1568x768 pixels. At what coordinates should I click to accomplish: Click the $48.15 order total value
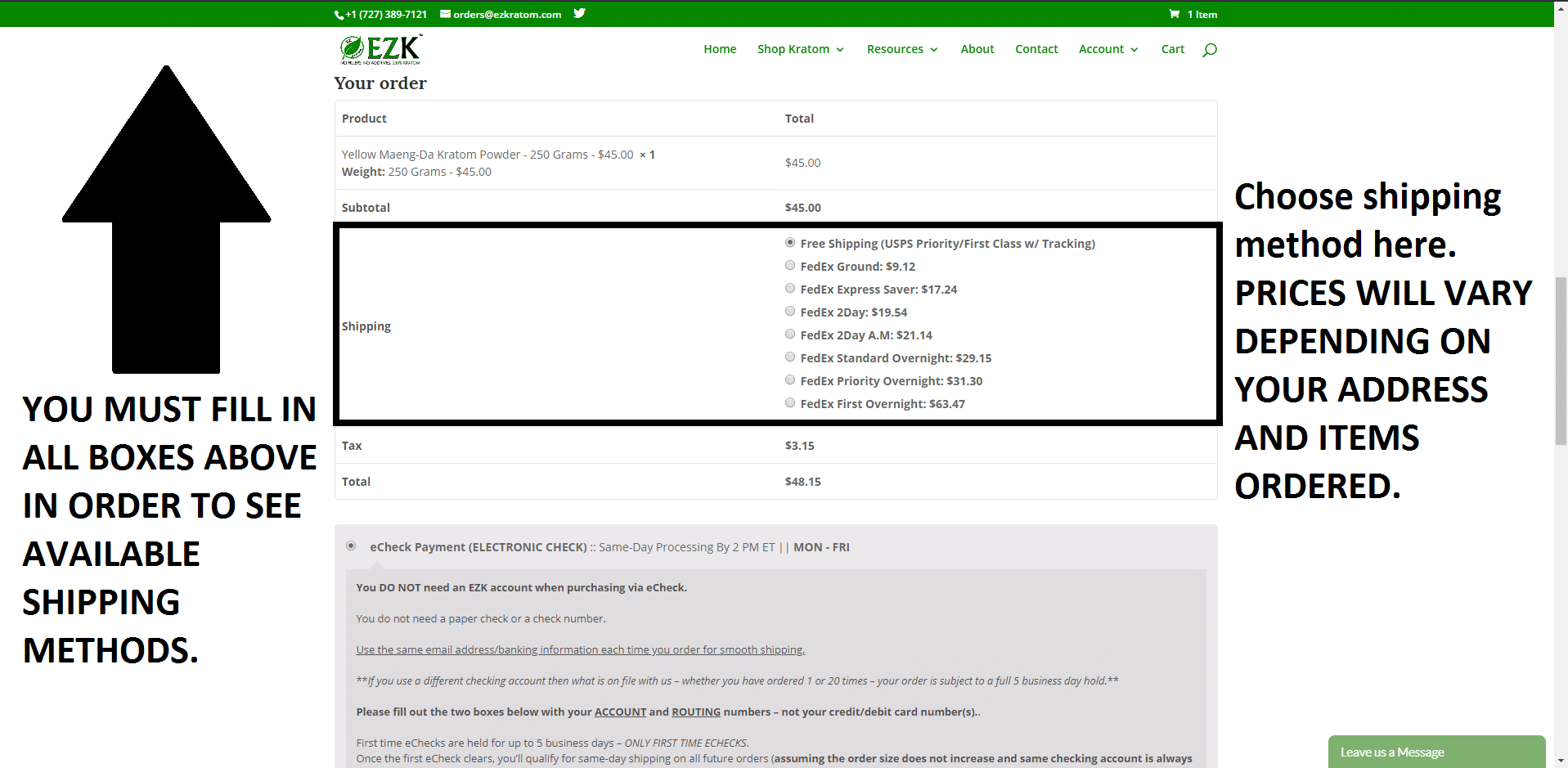click(x=803, y=482)
